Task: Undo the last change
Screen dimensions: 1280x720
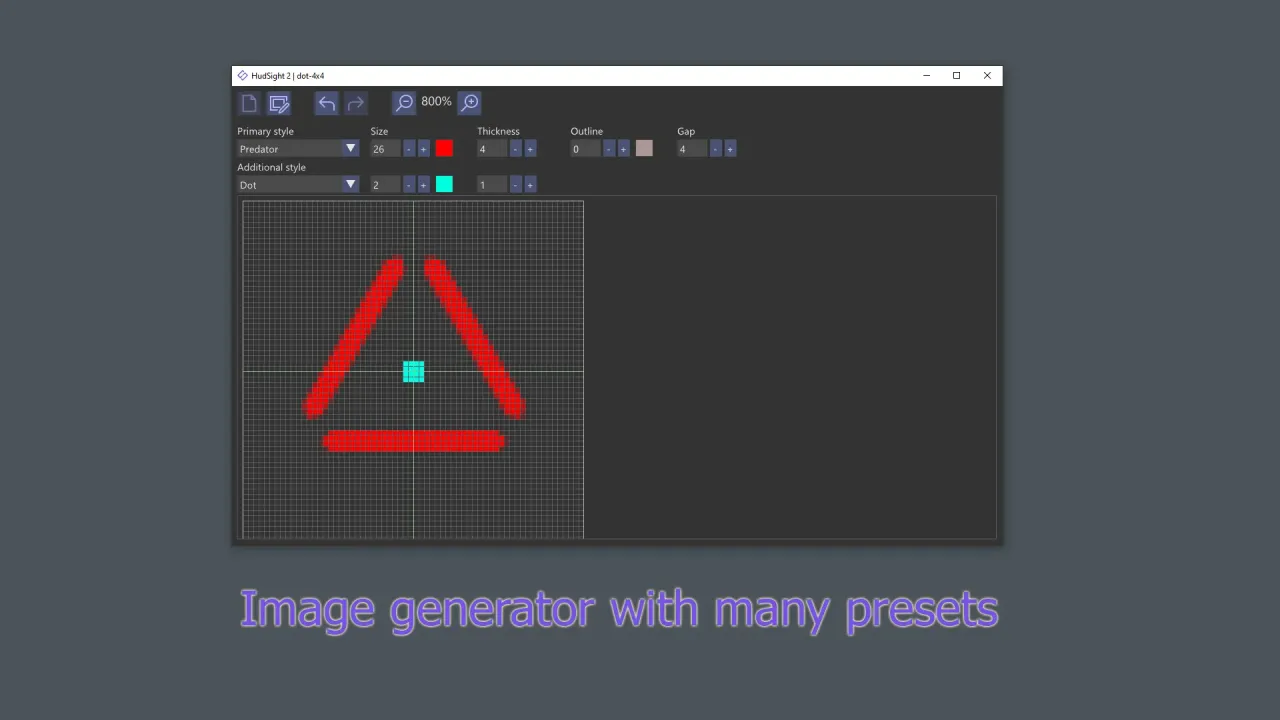Action: [x=326, y=103]
